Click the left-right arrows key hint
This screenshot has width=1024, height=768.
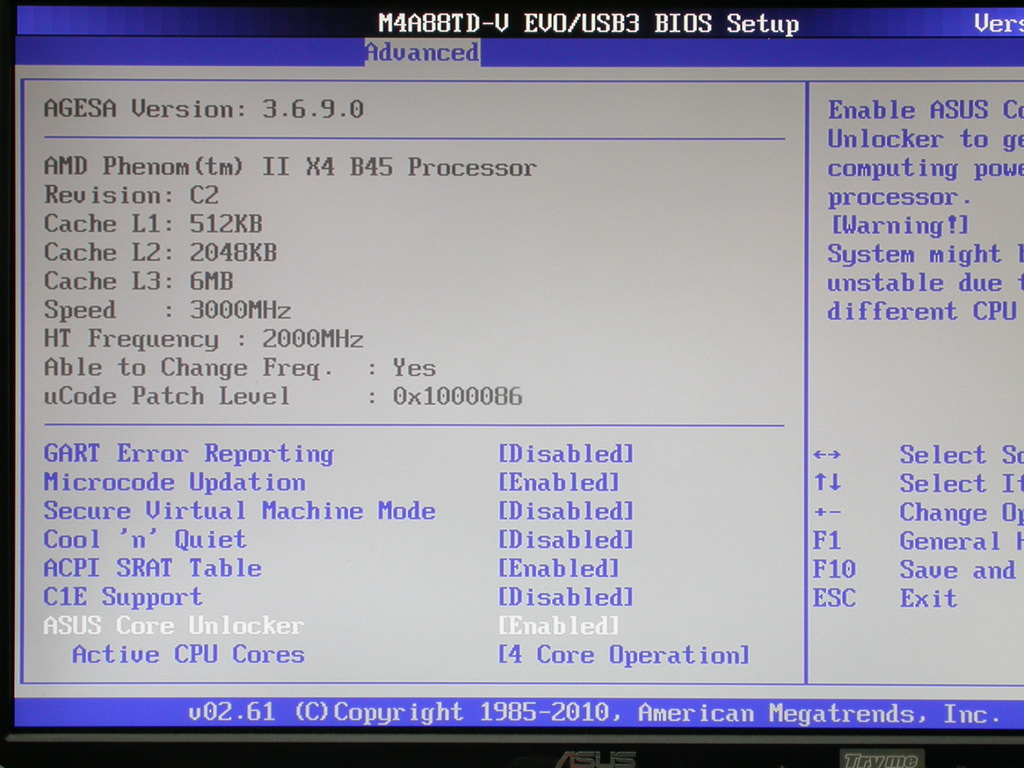pyautogui.click(x=827, y=455)
